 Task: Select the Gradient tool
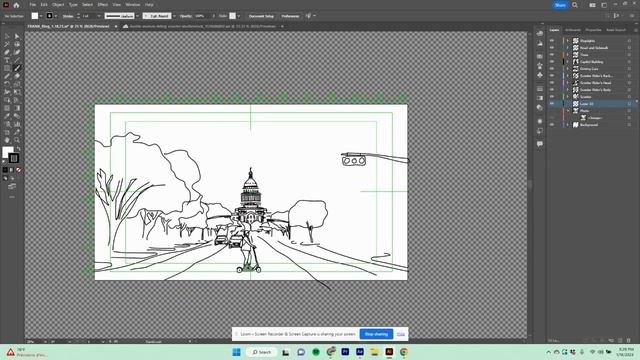(17, 108)
